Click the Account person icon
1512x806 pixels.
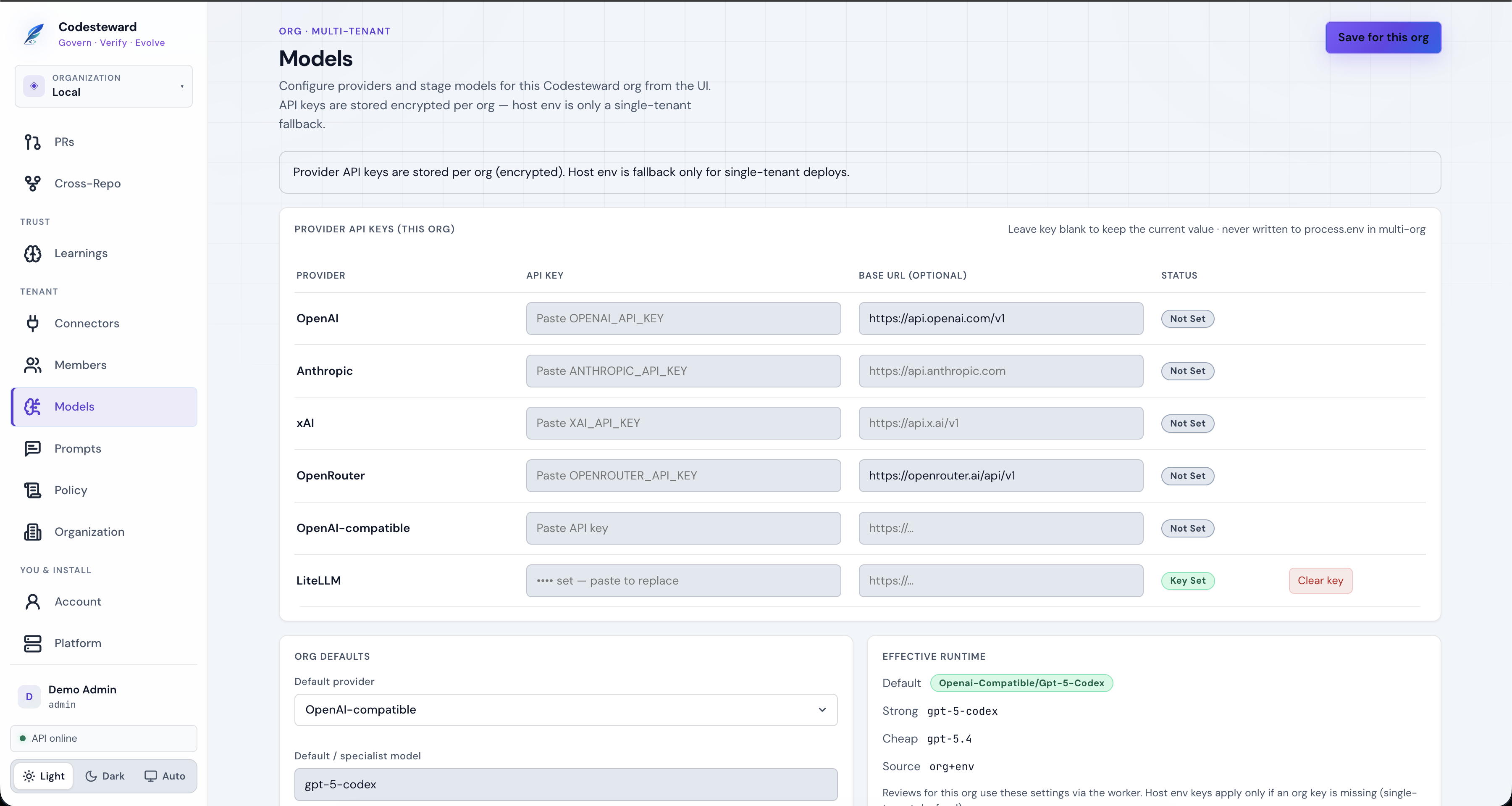(x=33, y=602)
